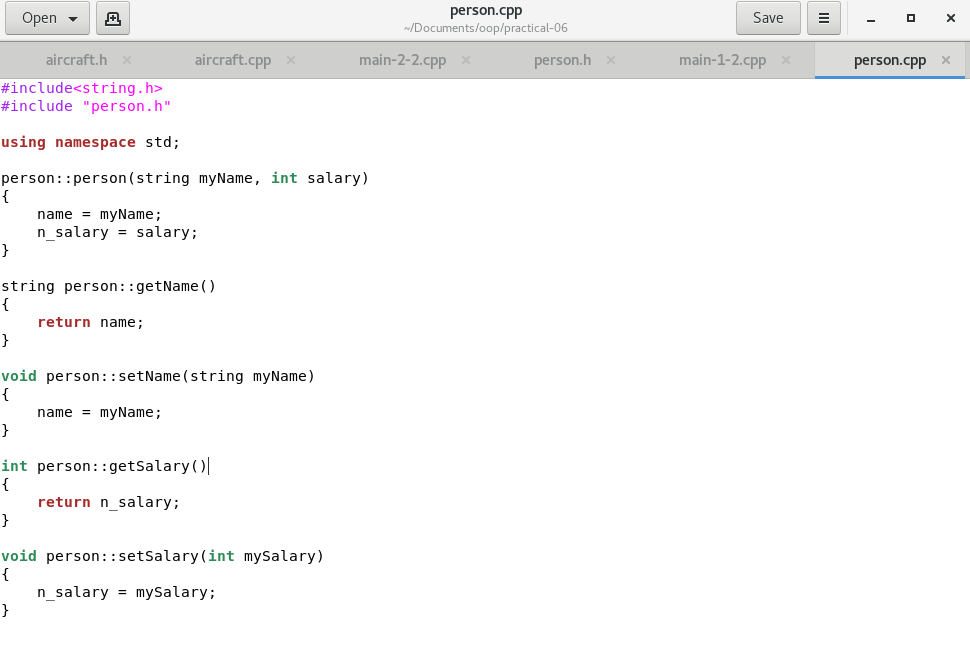Switch to the aircraft.h tab
The height and width of the screenshot is (650, 970).
[x=77, y=59]
